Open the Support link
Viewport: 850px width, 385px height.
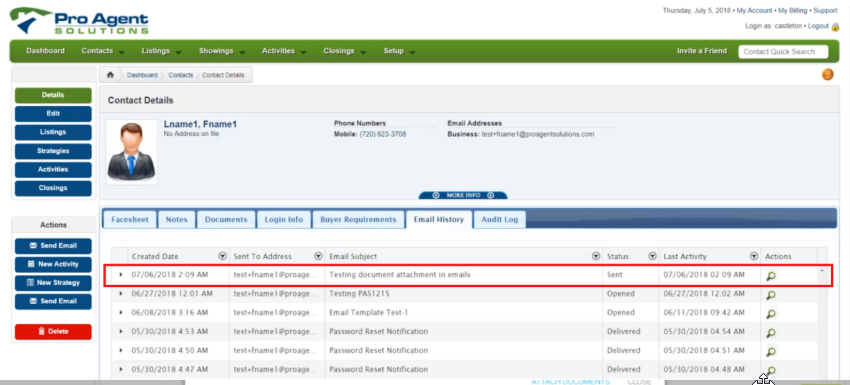(x=825, y=11)
